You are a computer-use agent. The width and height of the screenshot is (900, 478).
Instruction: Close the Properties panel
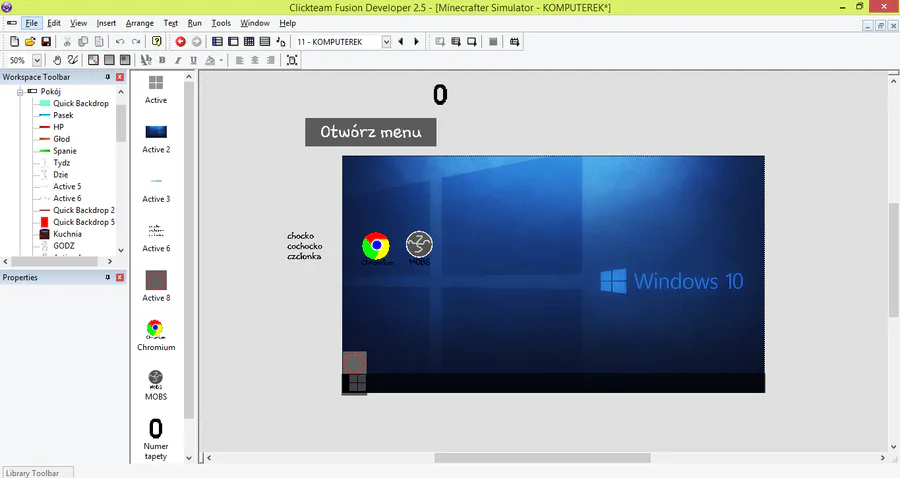(120, 277)
